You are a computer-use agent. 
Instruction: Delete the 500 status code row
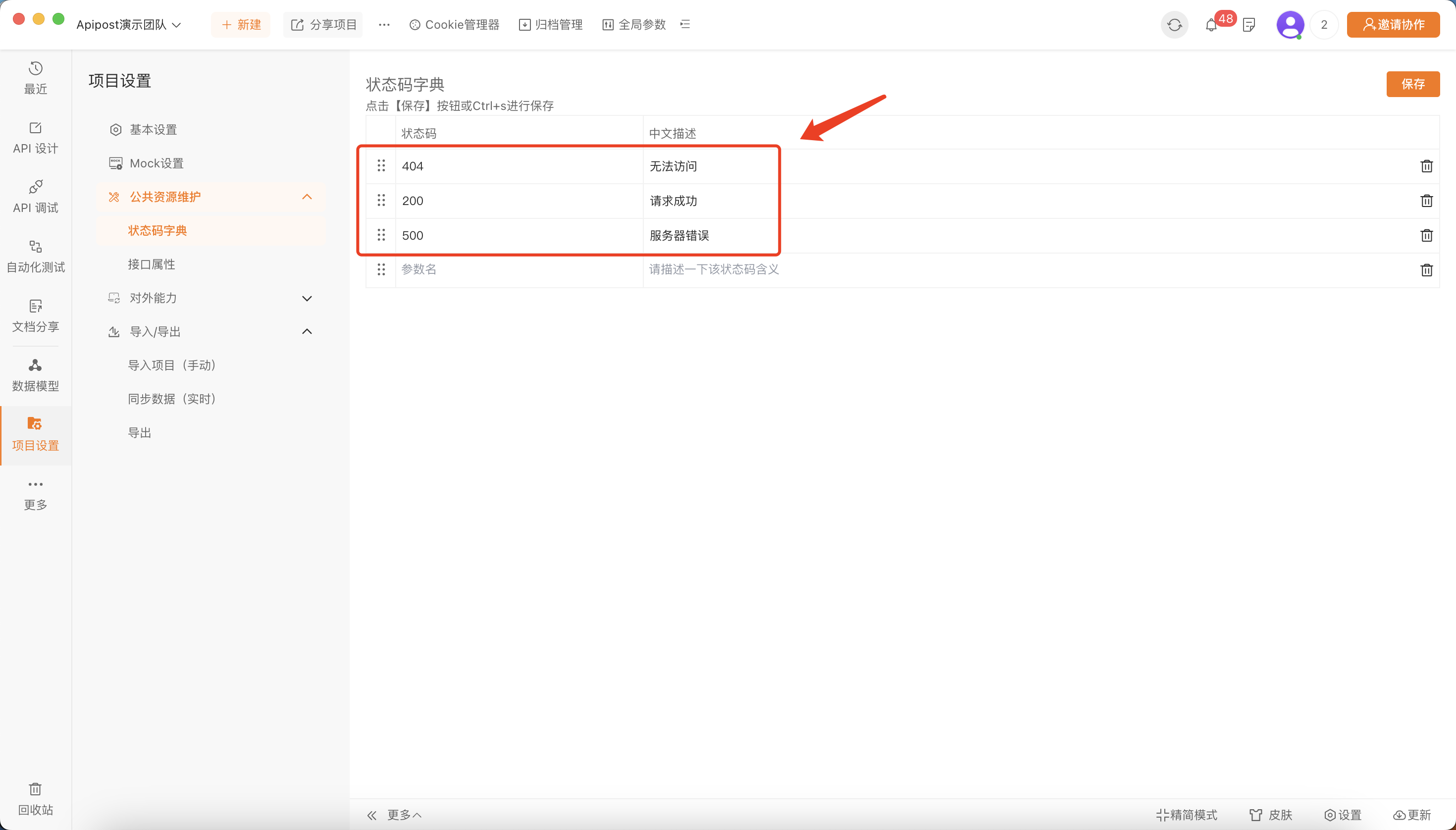point(1426,235)
